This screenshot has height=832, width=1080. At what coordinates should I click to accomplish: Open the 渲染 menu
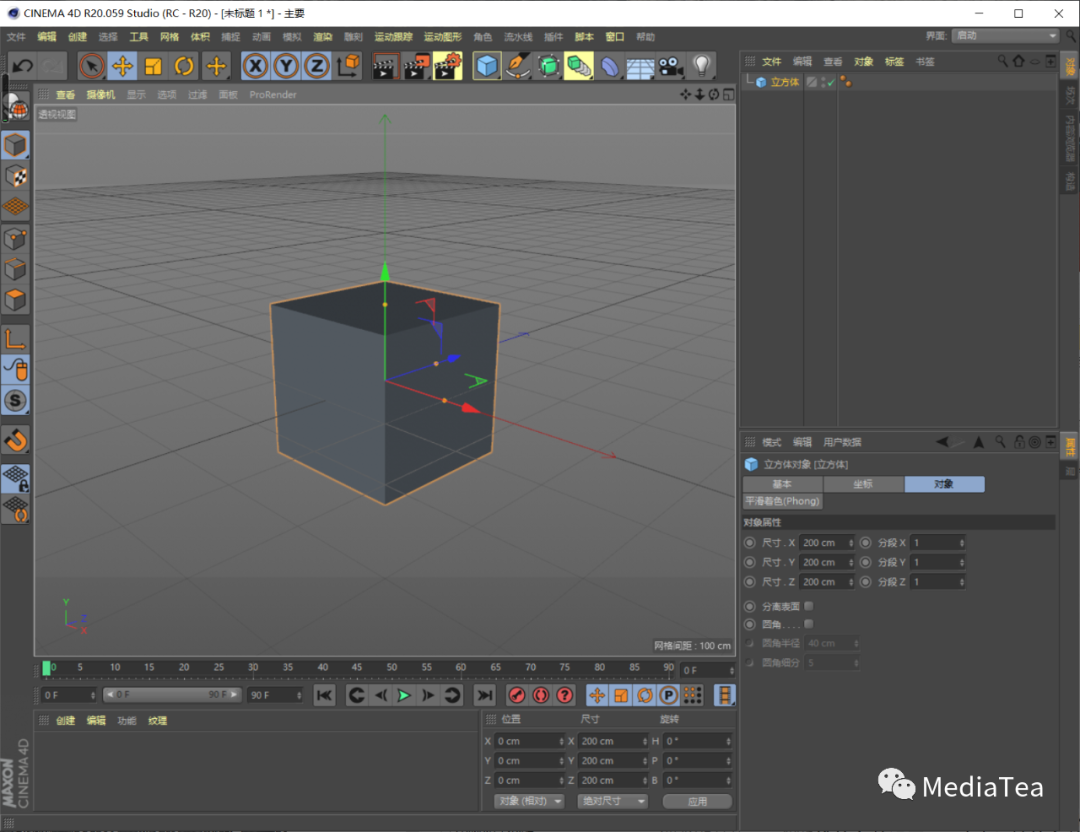pos(322,36)
